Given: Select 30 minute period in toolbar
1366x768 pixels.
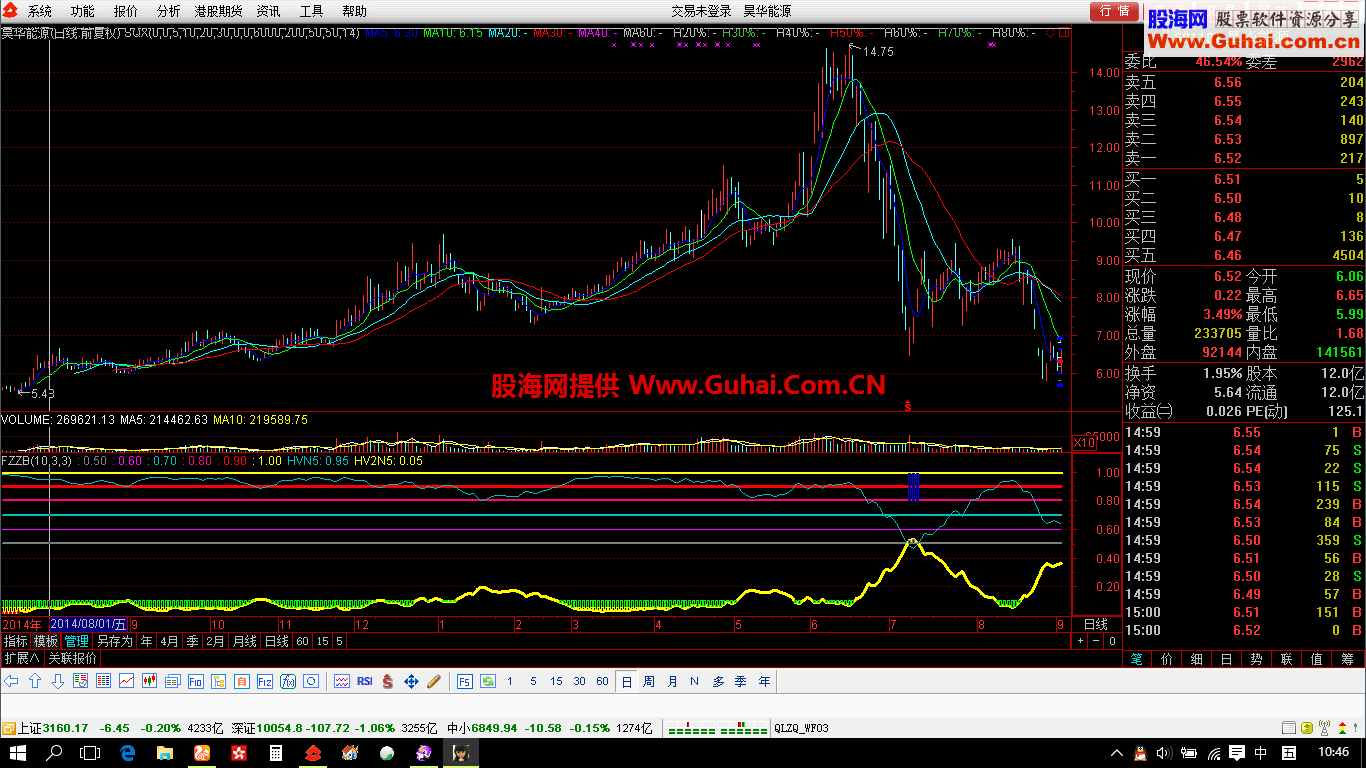Looking at the screenshot, I should (579, 681).
